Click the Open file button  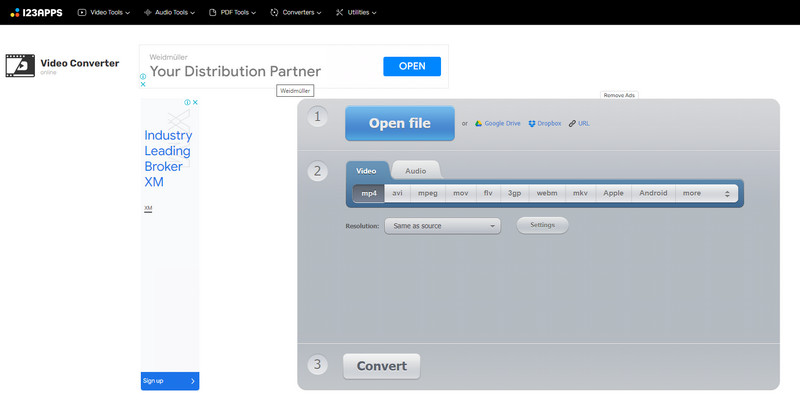point(399,124)
